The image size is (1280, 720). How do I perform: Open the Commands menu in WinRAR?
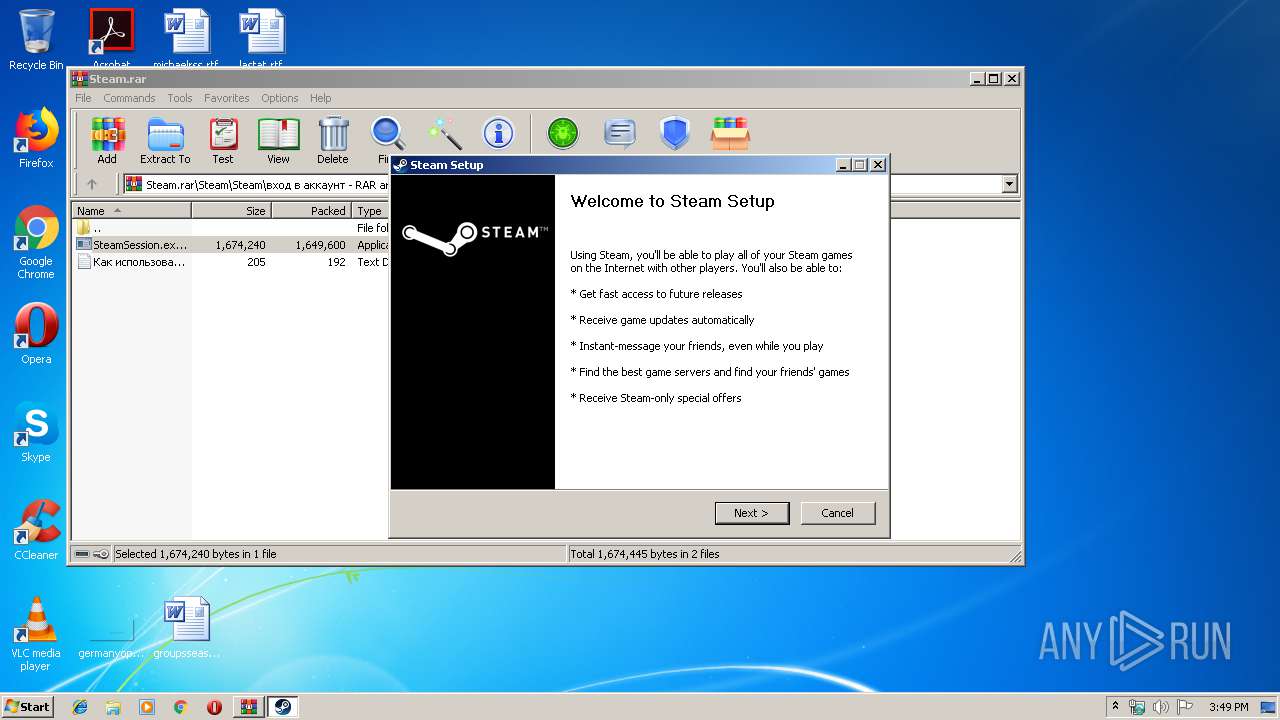(x=129, y=98)
